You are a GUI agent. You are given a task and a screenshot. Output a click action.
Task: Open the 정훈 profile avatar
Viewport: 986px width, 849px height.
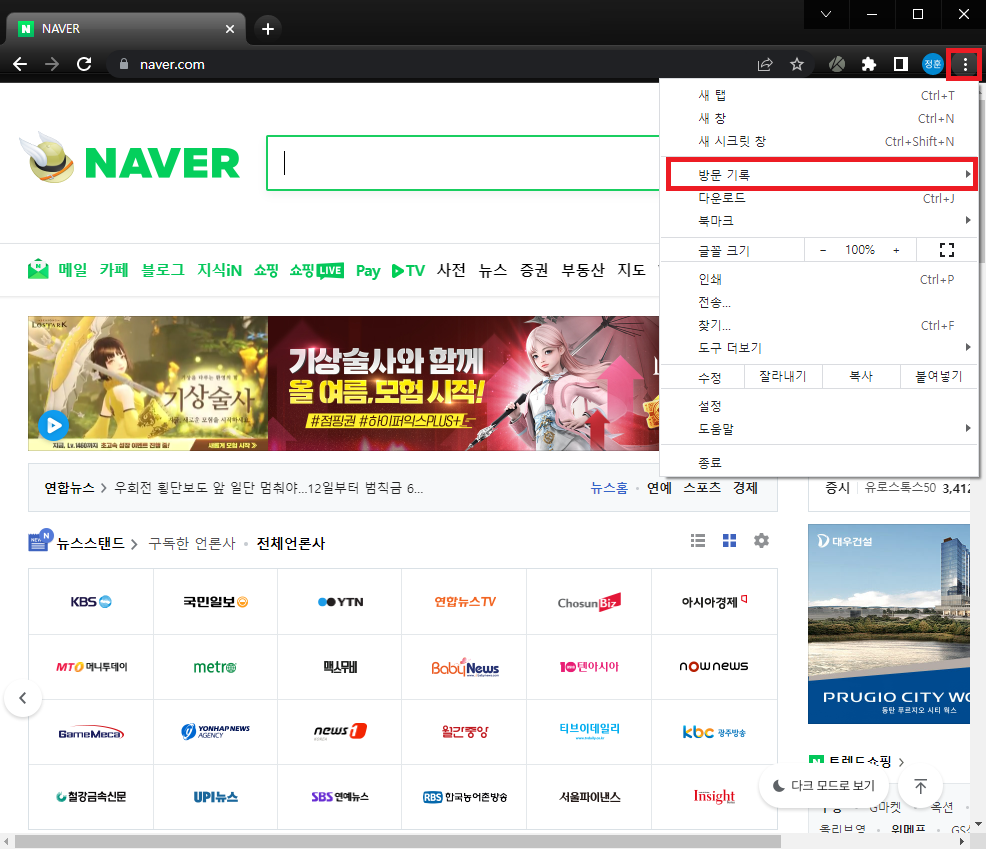933,64
